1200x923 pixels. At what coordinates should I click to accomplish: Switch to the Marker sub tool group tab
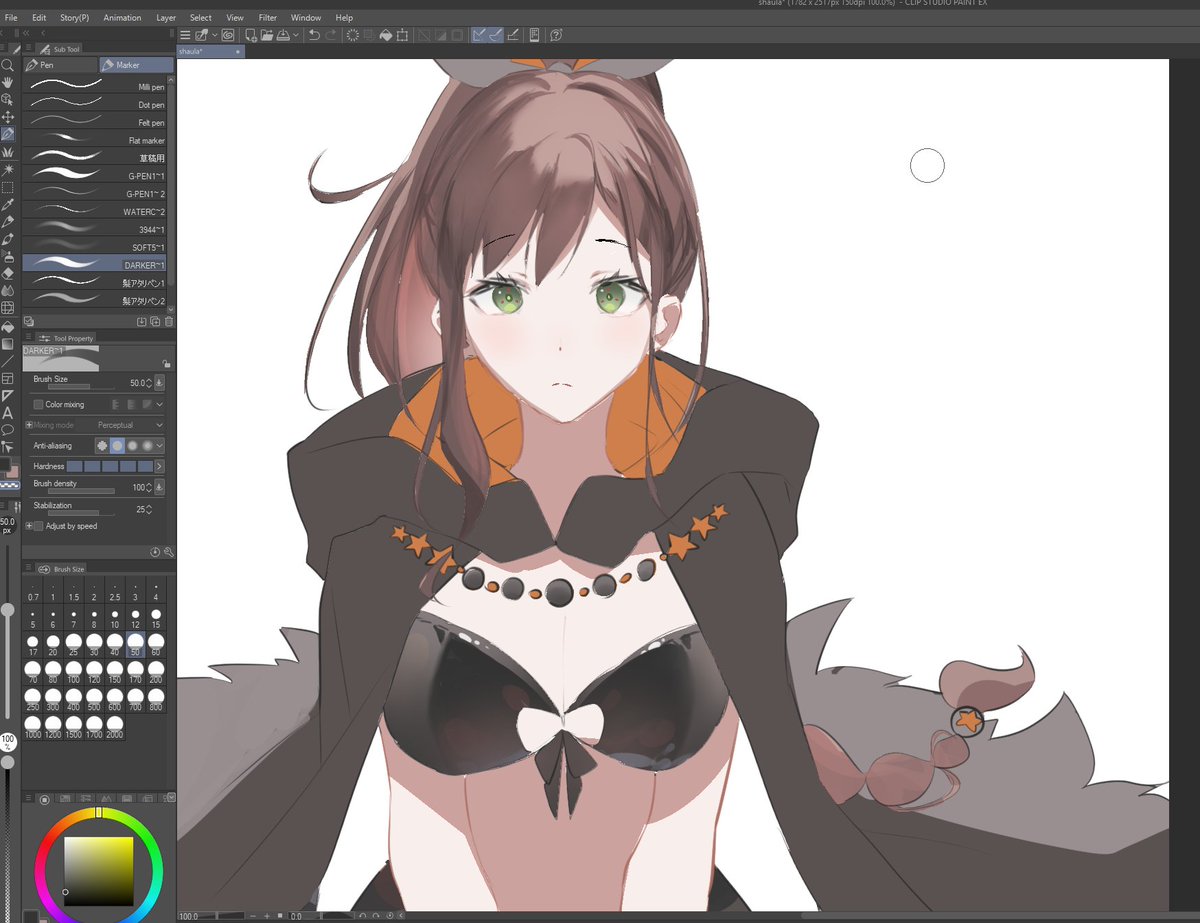(136, 65)
